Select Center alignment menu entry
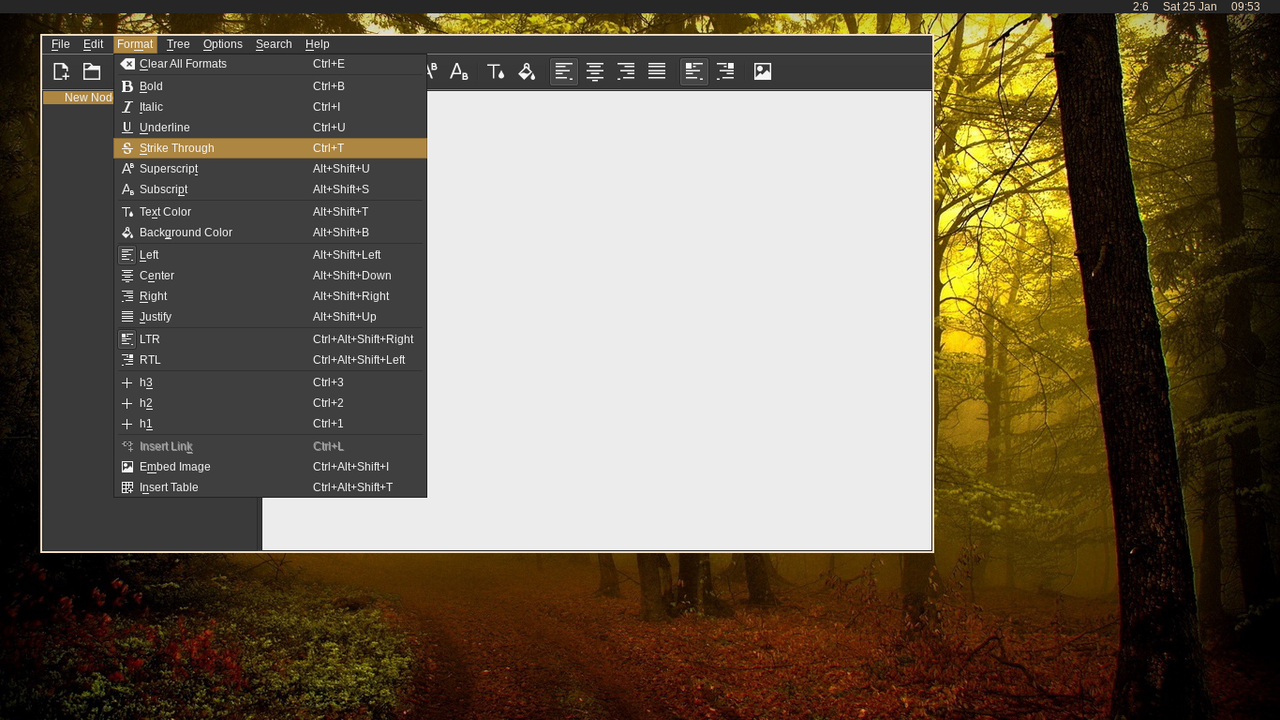This screenshot has height=720, width=1280. tap(270, 276)
